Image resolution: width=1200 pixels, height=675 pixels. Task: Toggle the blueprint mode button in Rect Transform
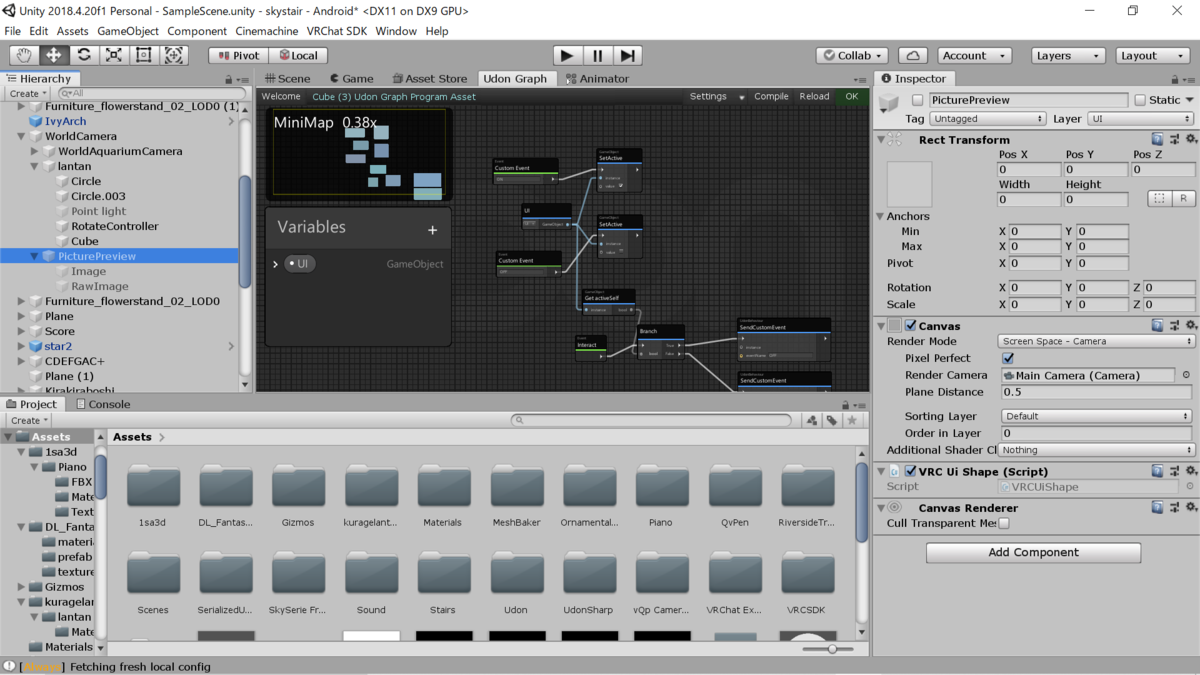[x=1159, y=199]
